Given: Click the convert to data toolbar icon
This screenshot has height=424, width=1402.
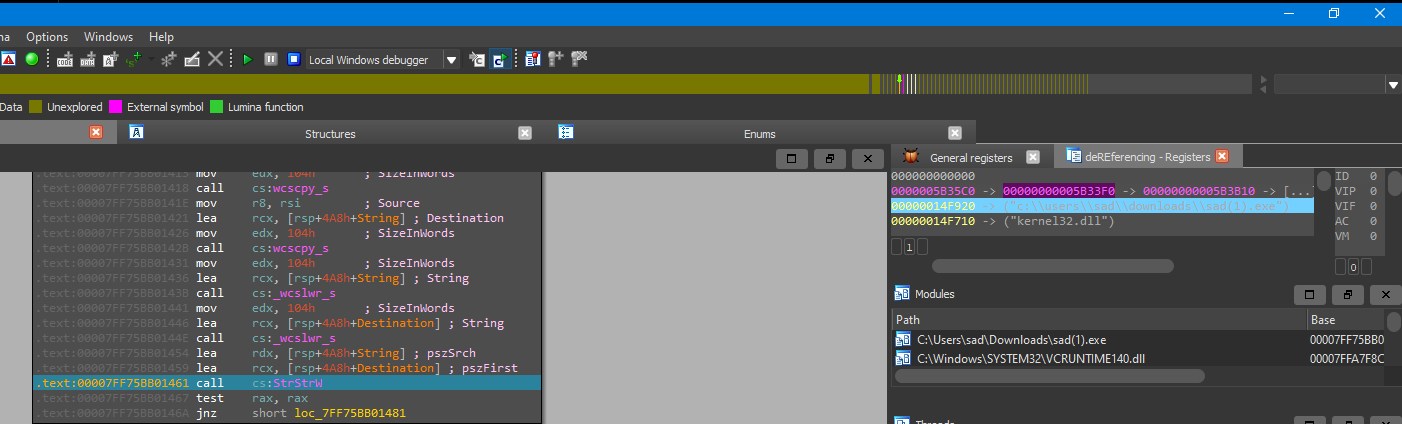Looking at the screenshot, I should pyautogui.click(x=88, y=60).
